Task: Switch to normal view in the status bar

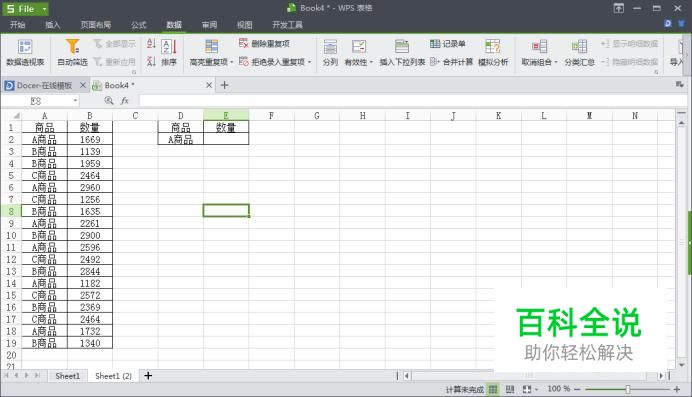Action: pos(493,389)
